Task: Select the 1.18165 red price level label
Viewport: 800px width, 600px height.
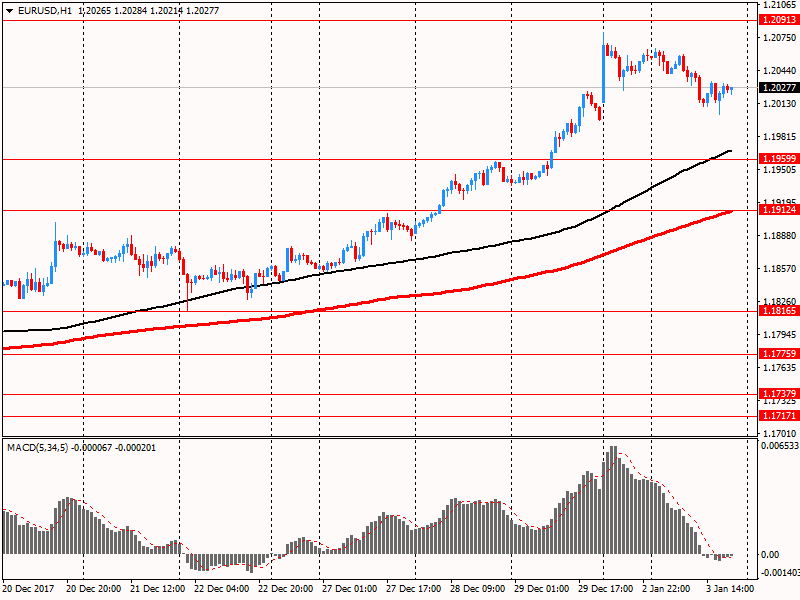Action: tap(779, 311)
